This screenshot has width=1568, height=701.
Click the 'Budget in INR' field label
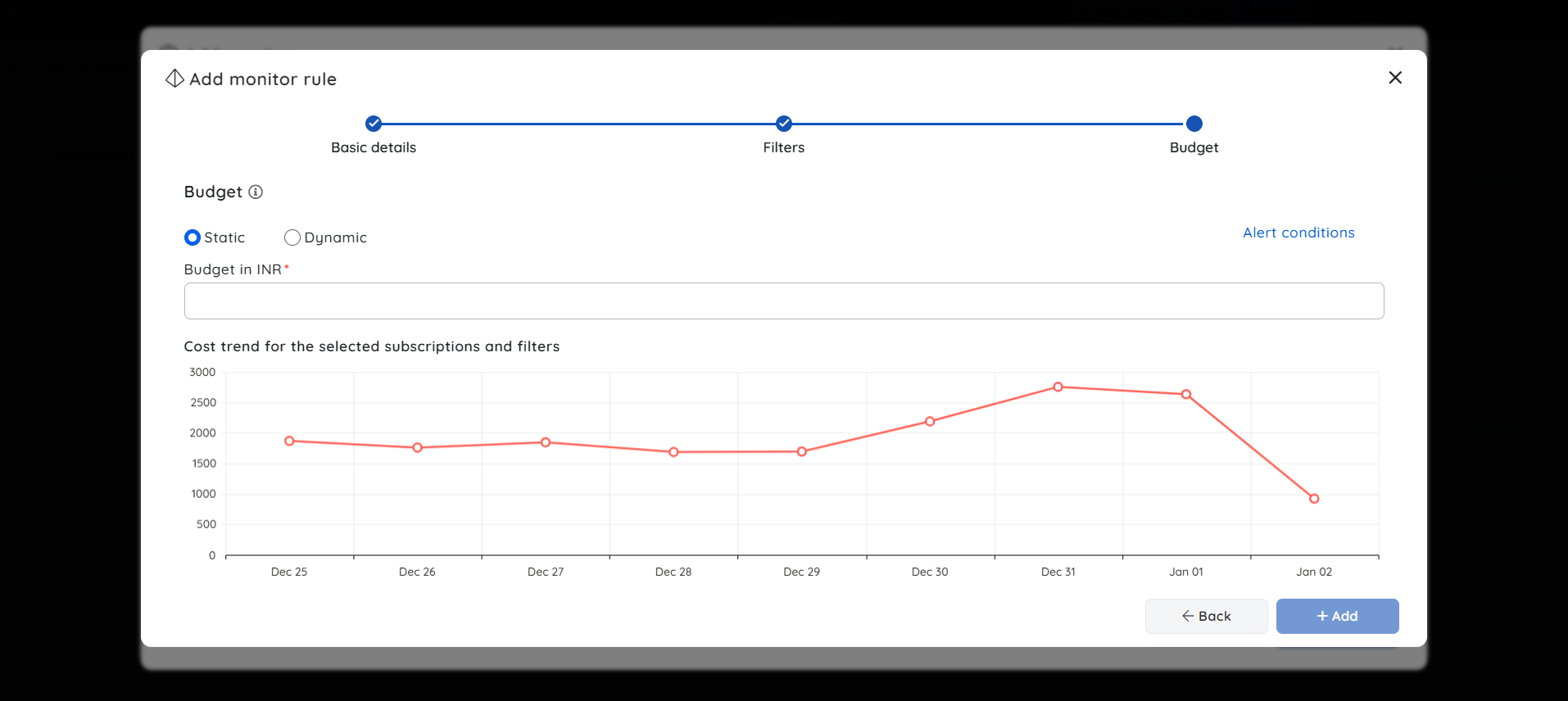click(233, 269)
